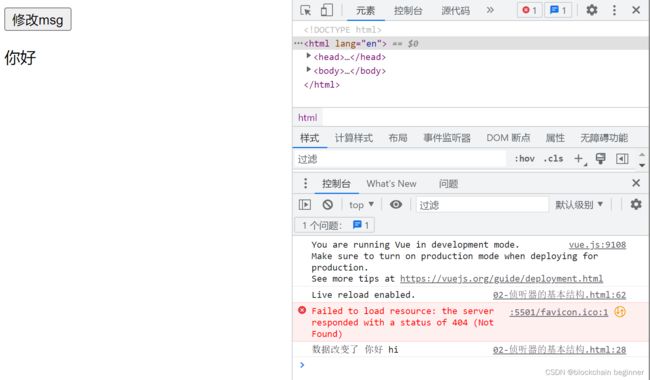
Task: Toggle the .cls classes button
Action: [x=554, y=159]
